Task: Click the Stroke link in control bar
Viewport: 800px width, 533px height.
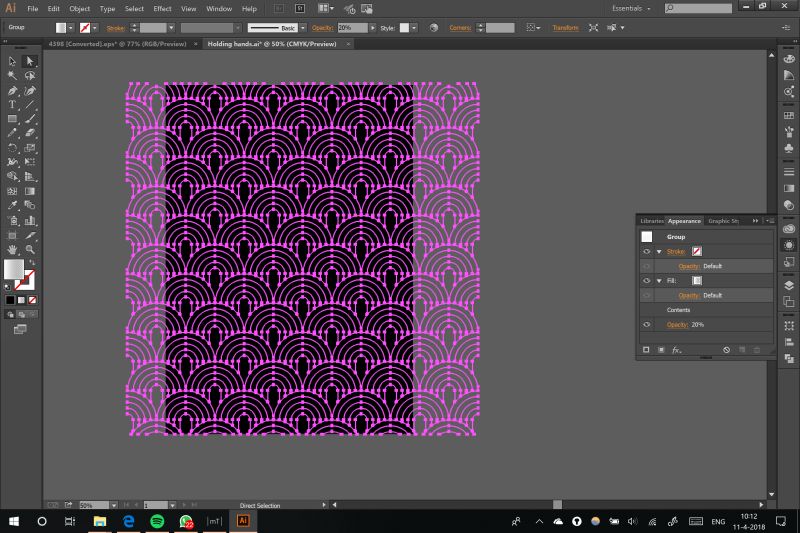Action: (x=115, y=28)
